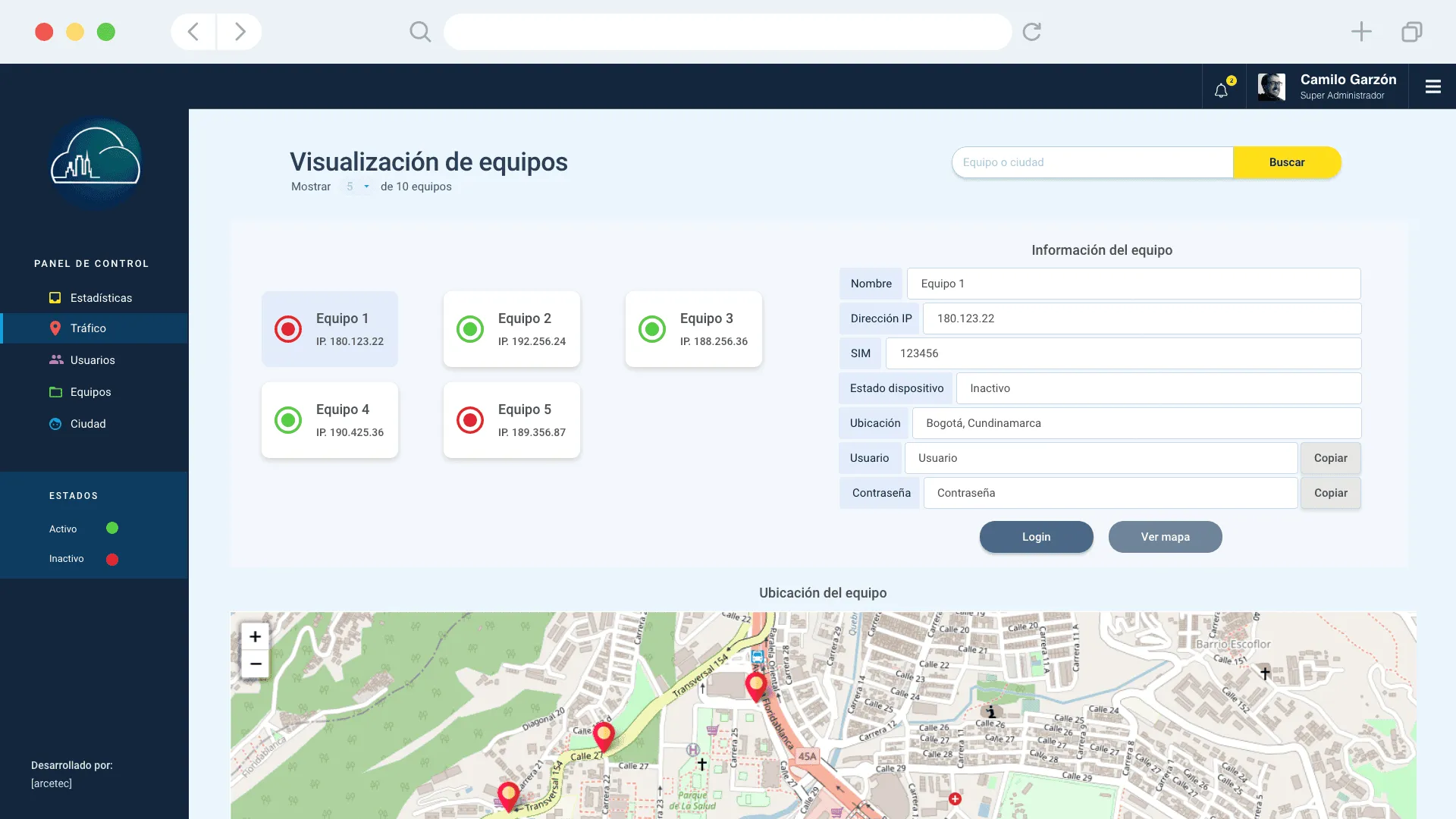This screenshot has height=819, width=1456.
Task: Focus the Equipo o ciudad search field
Action: [1092, 162]
